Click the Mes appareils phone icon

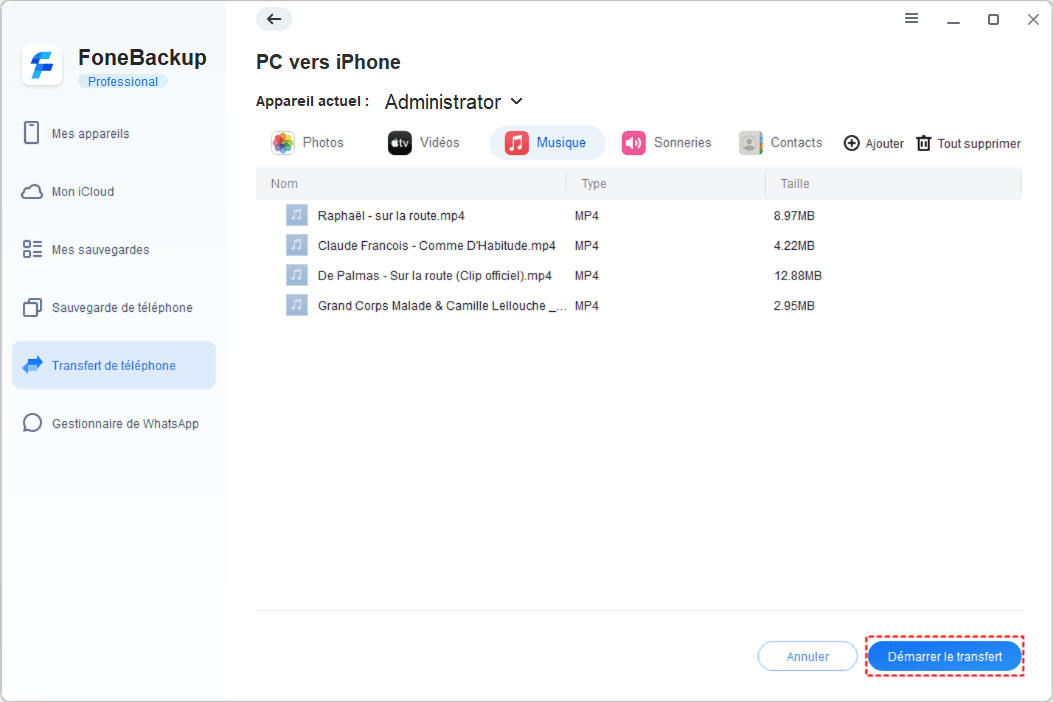coord(32,133)
